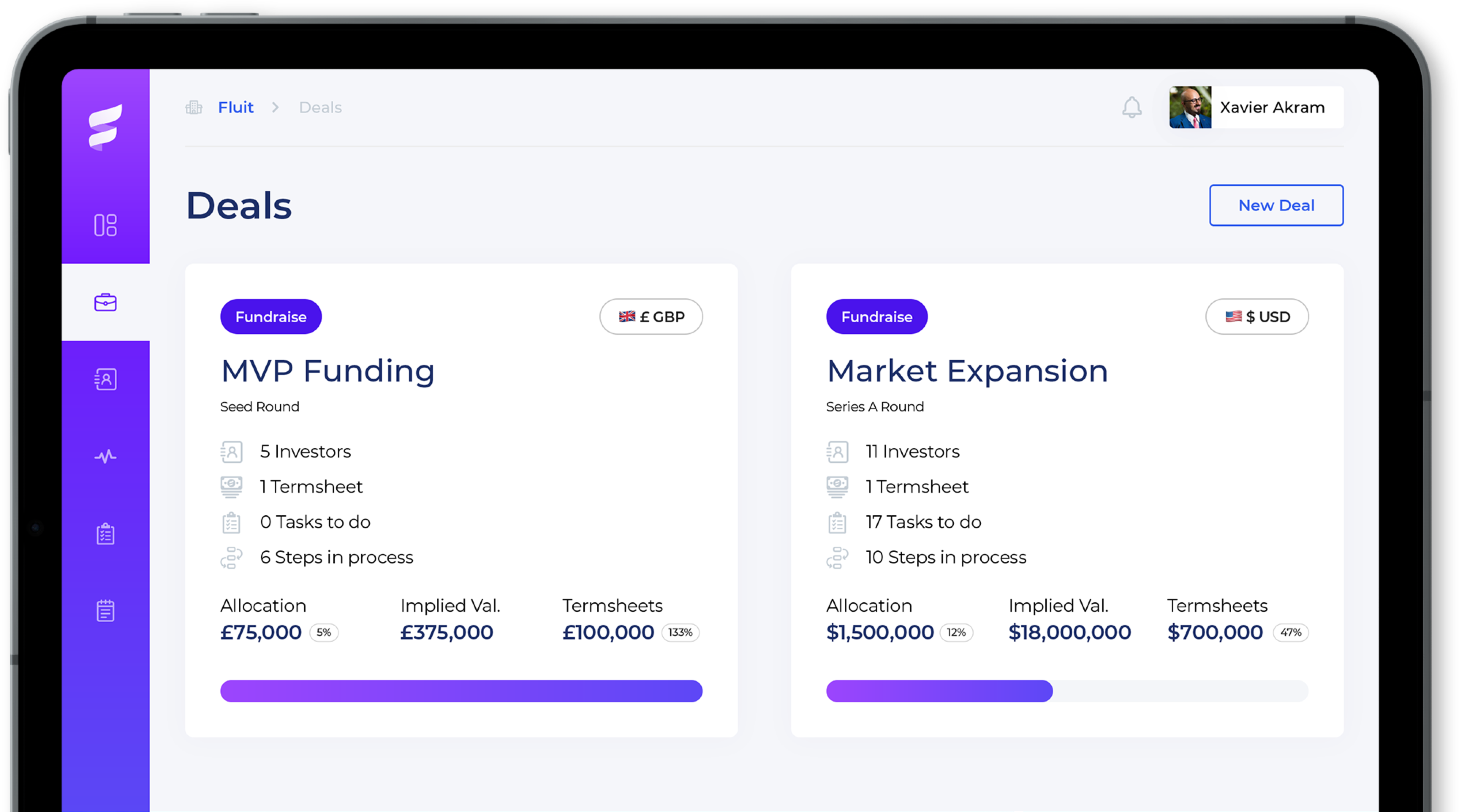1459x812 pixels.
Task: Click the tasks icon beside 17 Tasks to do
Action: (x=837, y=522)
